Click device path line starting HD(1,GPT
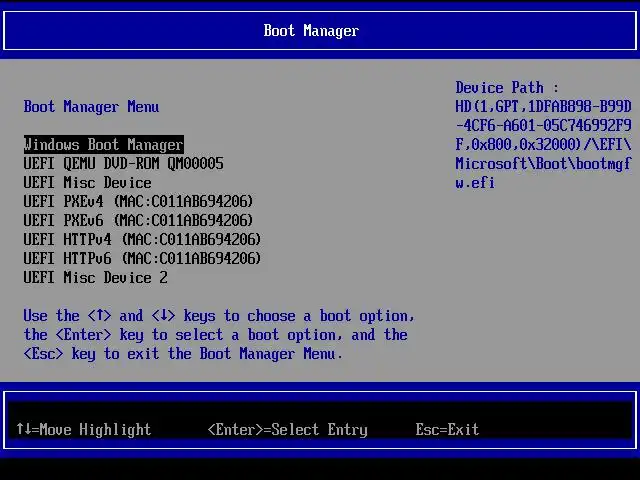640x480 pixels. 543,107
